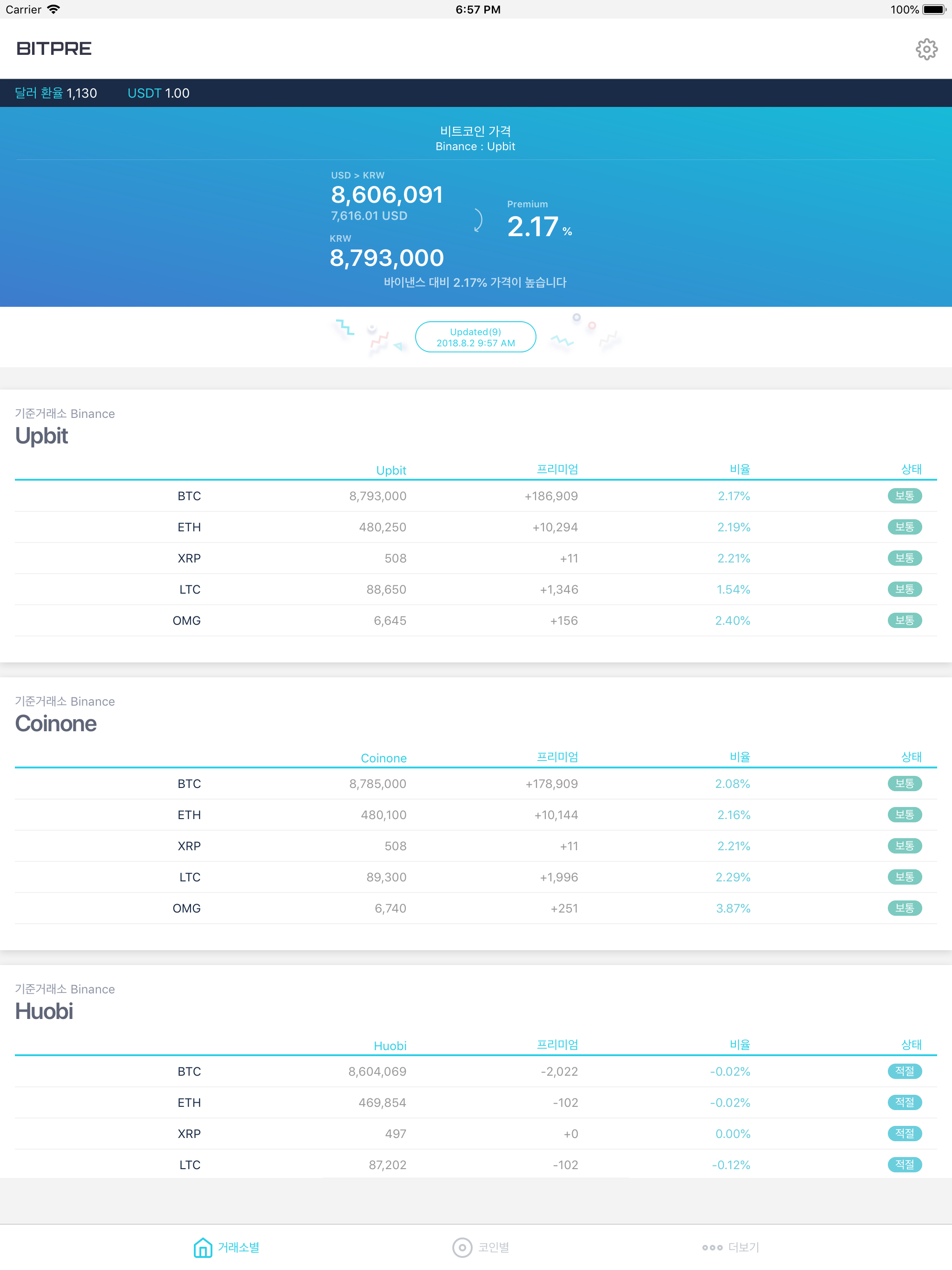952x1270 pixels.
Task: Tap the 7,616.01 USD value
Action: 369,216
